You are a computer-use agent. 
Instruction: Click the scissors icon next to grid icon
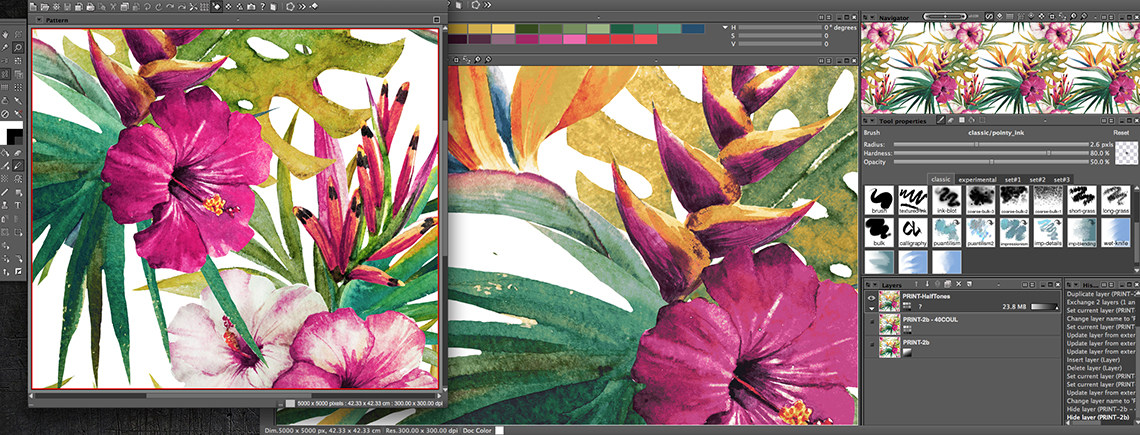[193, 7]
